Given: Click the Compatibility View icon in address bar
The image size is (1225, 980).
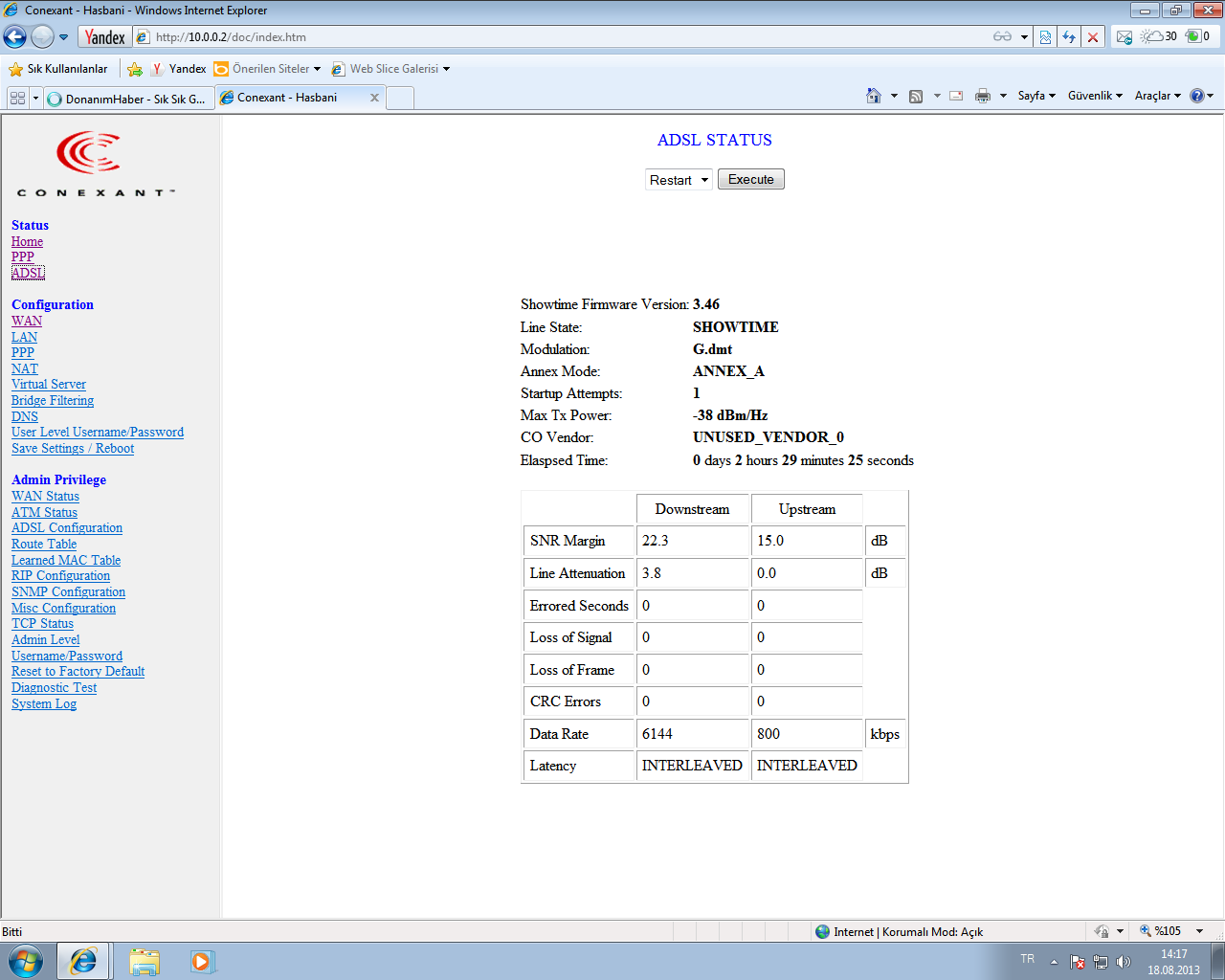Looking at the screenshot, I should [1045, 37].
